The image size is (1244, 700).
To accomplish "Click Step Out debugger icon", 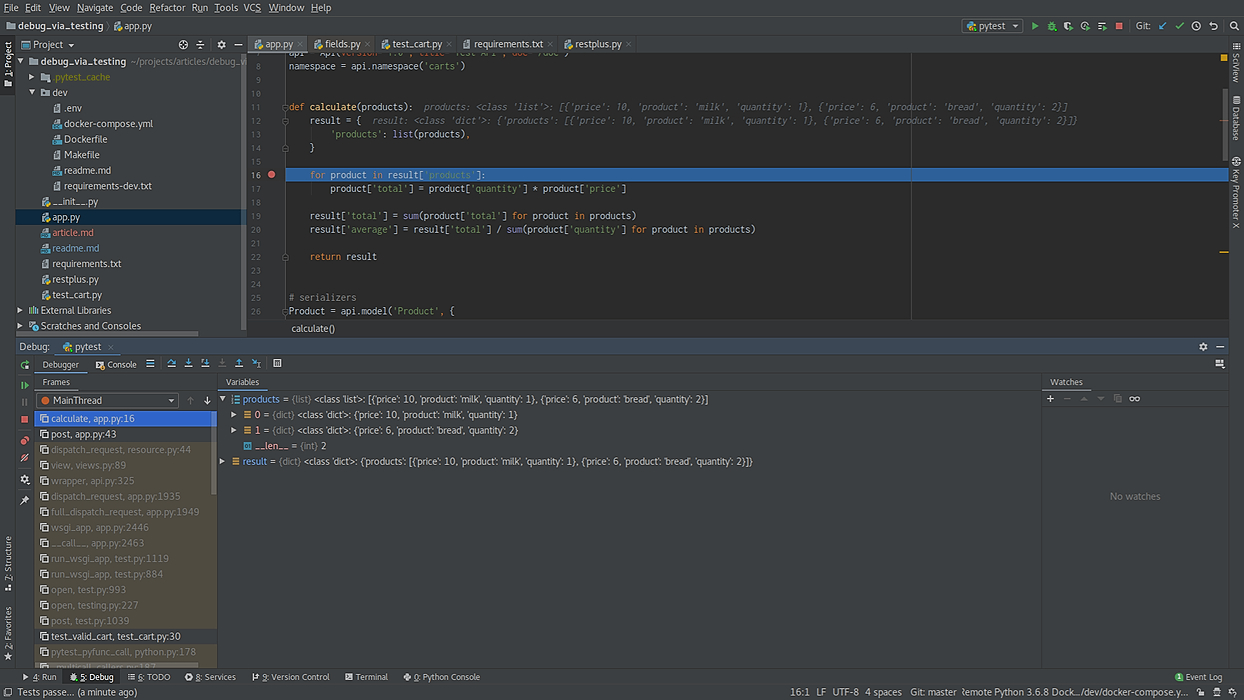I will coord(239,364).
